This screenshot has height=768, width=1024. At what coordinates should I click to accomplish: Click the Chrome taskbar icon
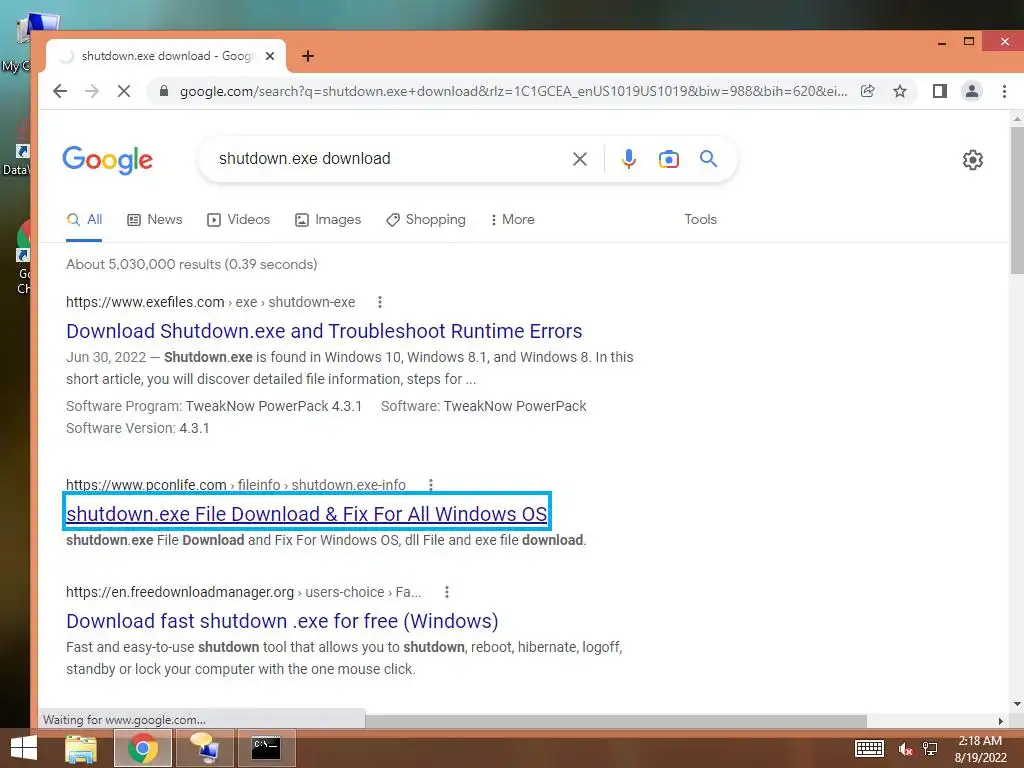(142, 748)
